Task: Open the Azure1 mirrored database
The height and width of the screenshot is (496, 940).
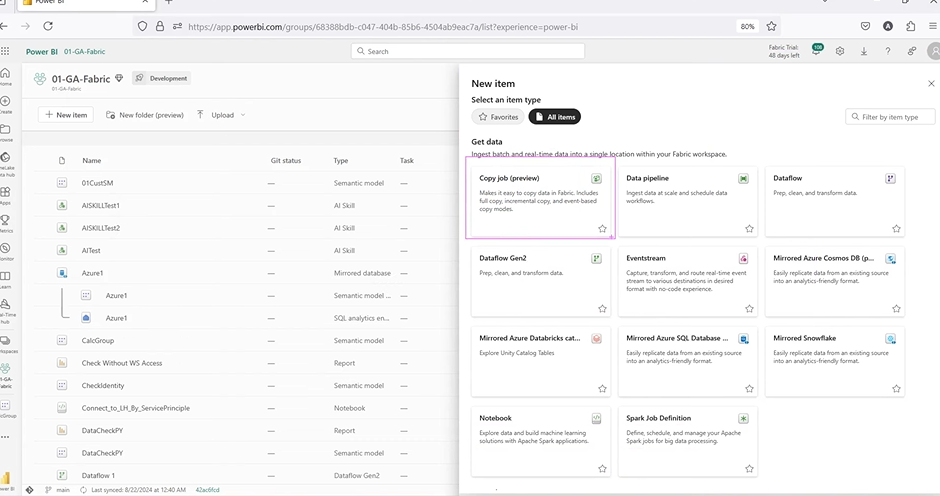Action: pyautogui.click(x=92, y=273)
